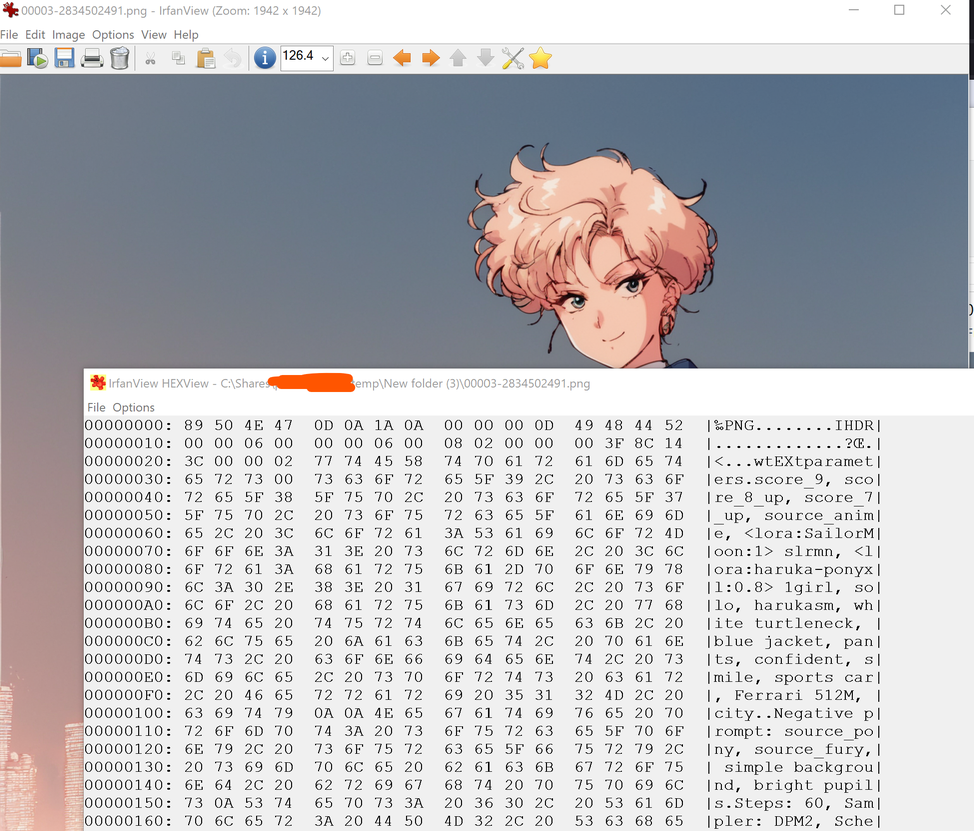This screenshot has height=831, width=974.
Task: Open IrfanView properties via wrench icon
Action: 513,58
